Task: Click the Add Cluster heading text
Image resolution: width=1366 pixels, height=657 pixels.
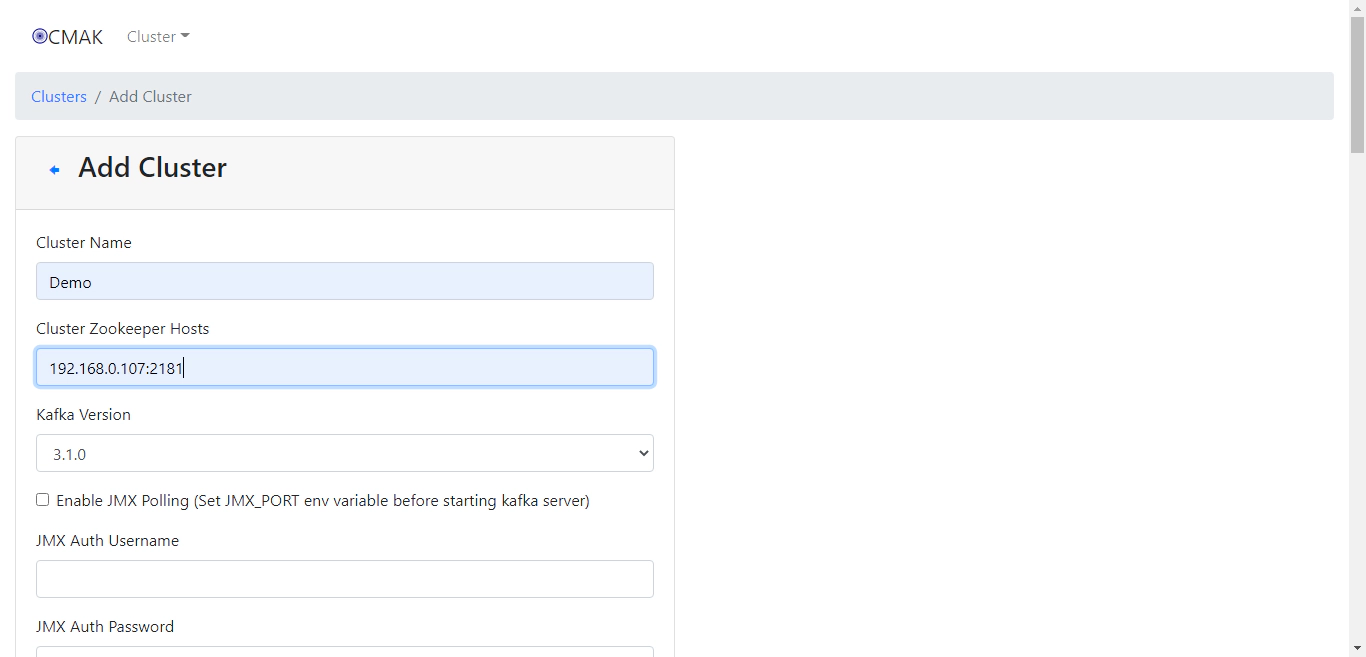Action: (x=152, y=168)
